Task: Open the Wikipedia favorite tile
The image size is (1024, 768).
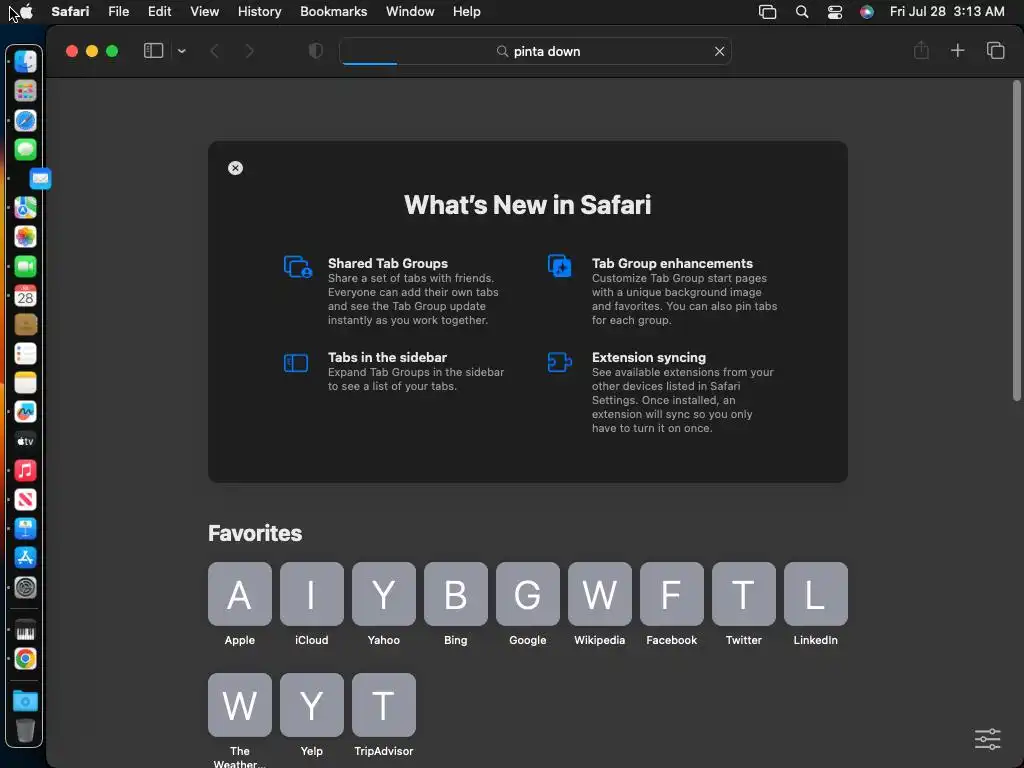Action: (600, 594)
